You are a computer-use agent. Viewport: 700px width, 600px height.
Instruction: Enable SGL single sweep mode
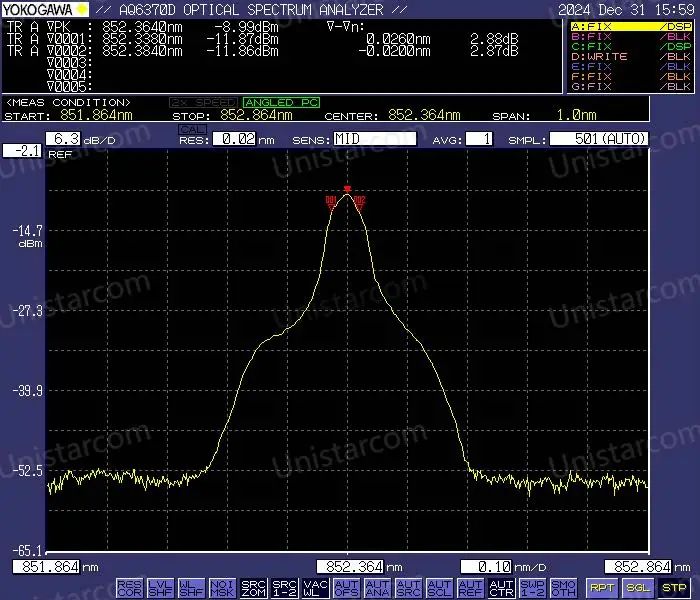[x=638, y=588]
